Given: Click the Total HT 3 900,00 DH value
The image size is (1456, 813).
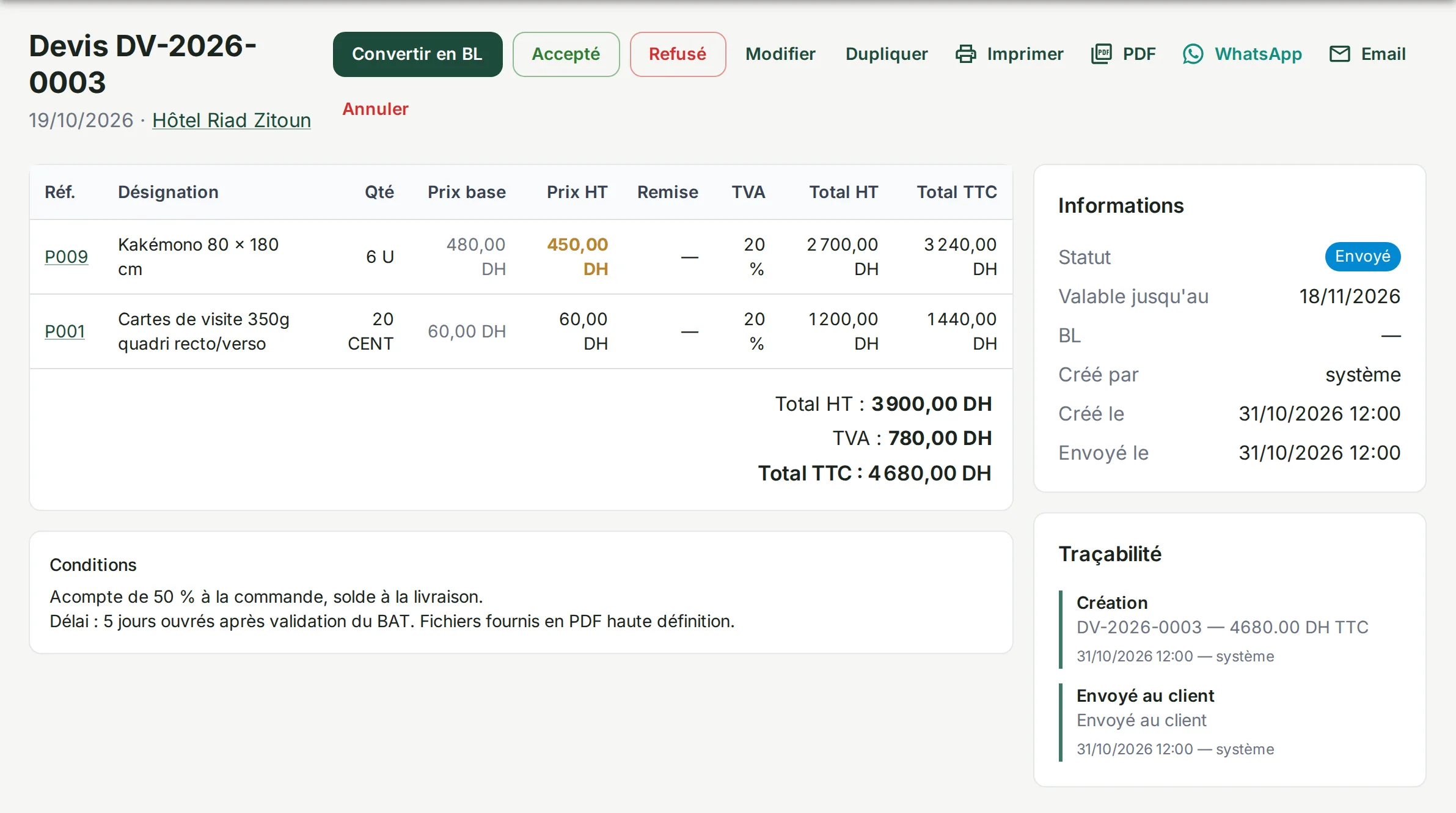Looking at the screenshot, I should (931, 404).
